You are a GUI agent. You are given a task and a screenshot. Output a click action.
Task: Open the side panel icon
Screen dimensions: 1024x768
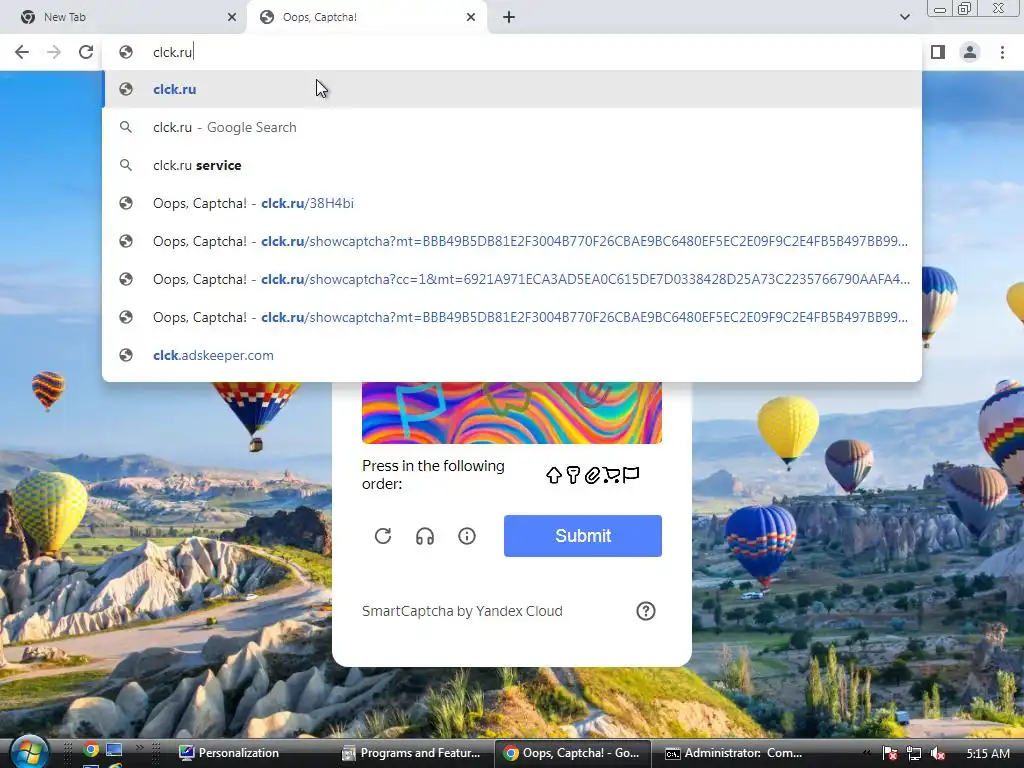pos(938,52)
